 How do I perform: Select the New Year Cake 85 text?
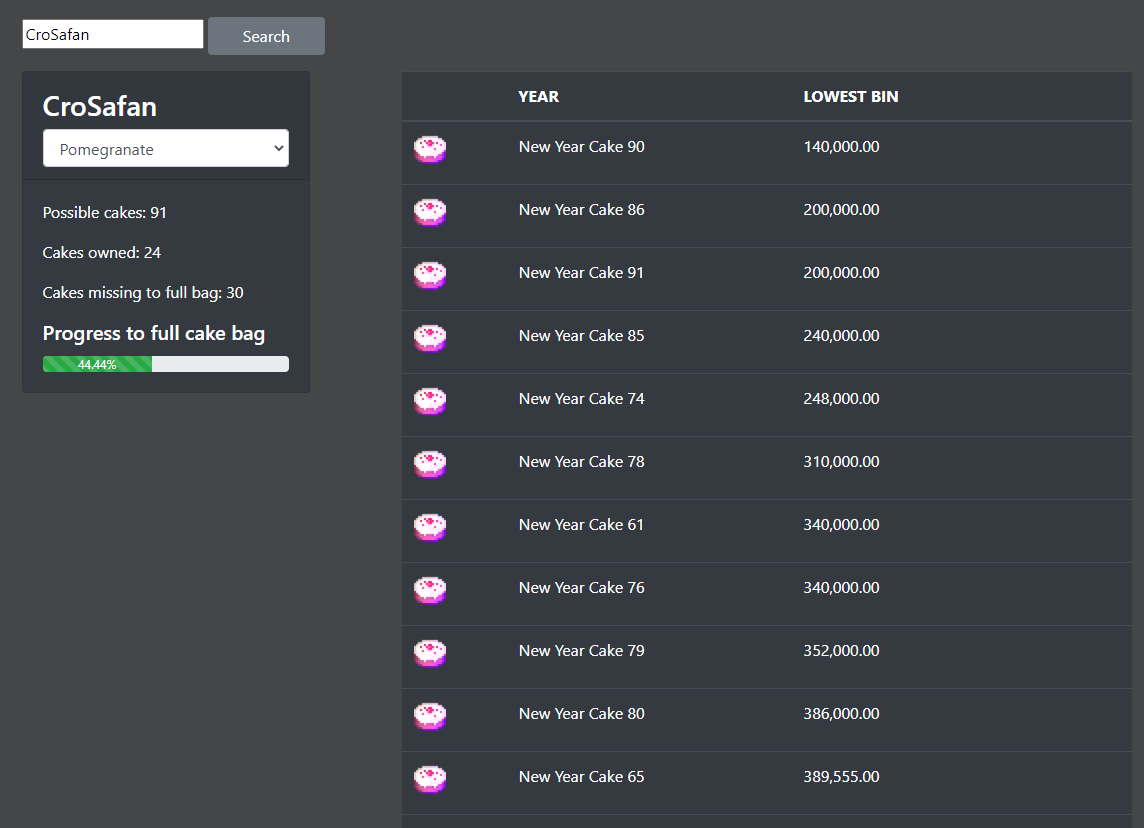coord(581,336)
